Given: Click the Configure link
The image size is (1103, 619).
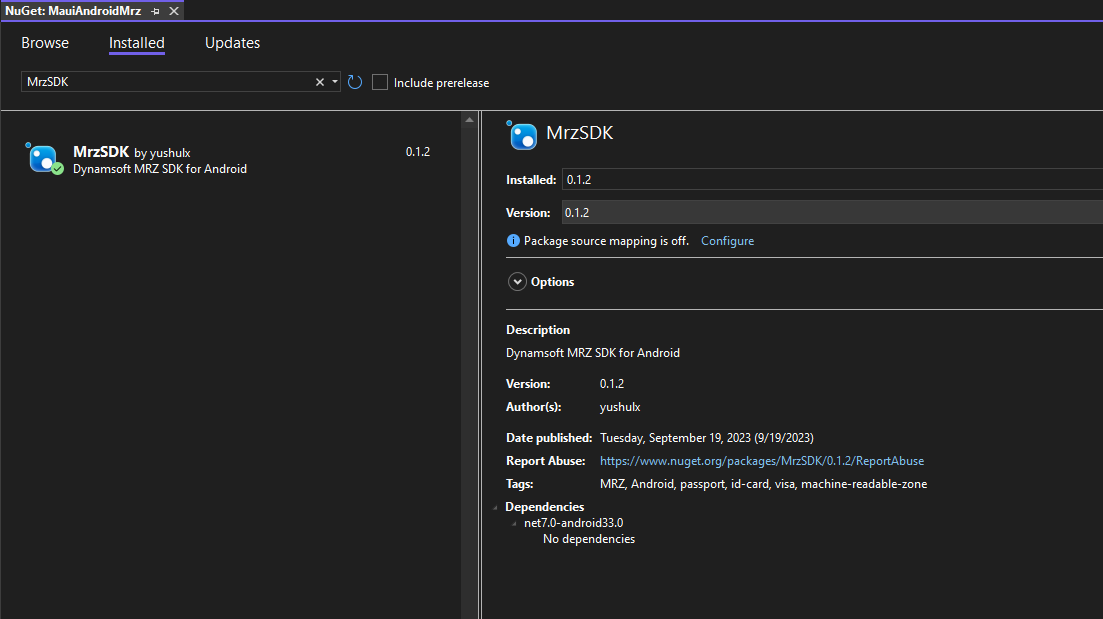Looking at the screenshot, I should click(727, 241).
